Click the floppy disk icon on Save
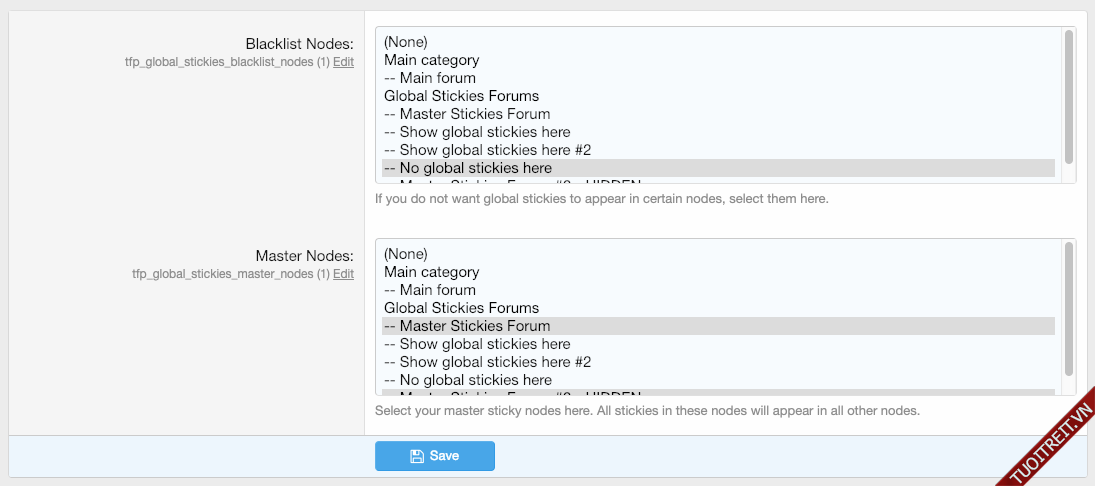The width and height of the screenshot is (1095, 486). (x=417, y=456)
